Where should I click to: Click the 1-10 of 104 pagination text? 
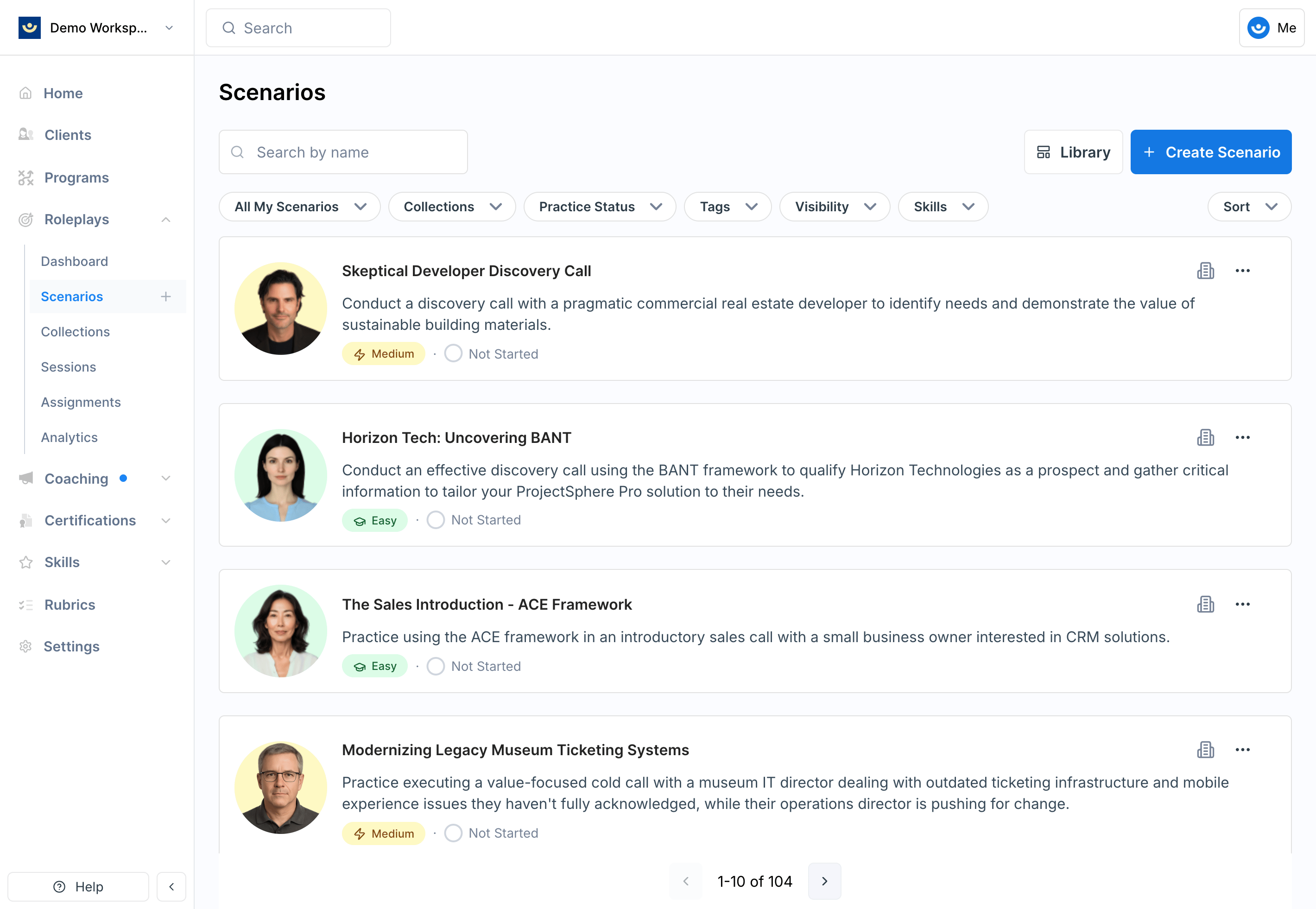point(755,882)
